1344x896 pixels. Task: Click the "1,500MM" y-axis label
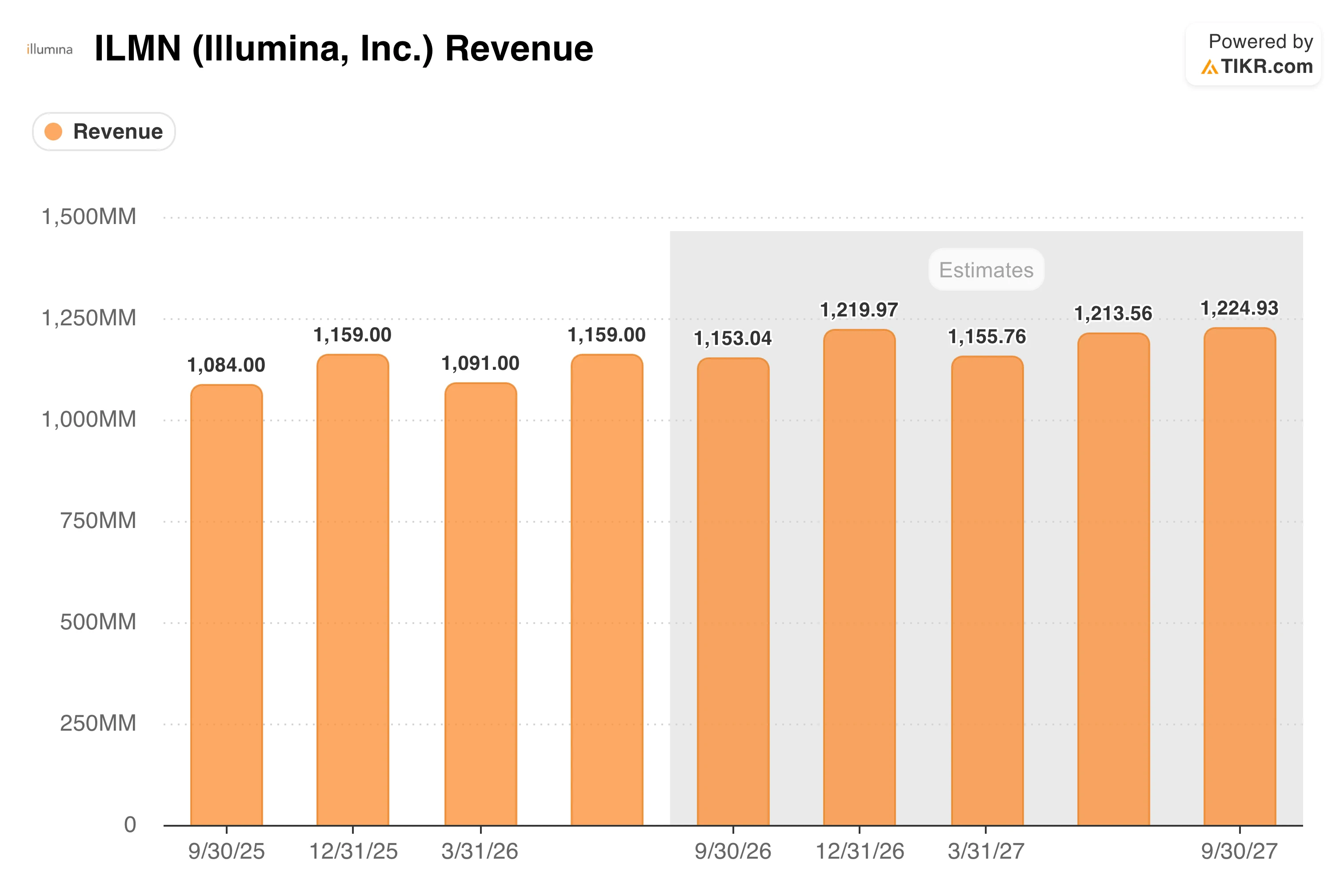click(x=89, y=217)
